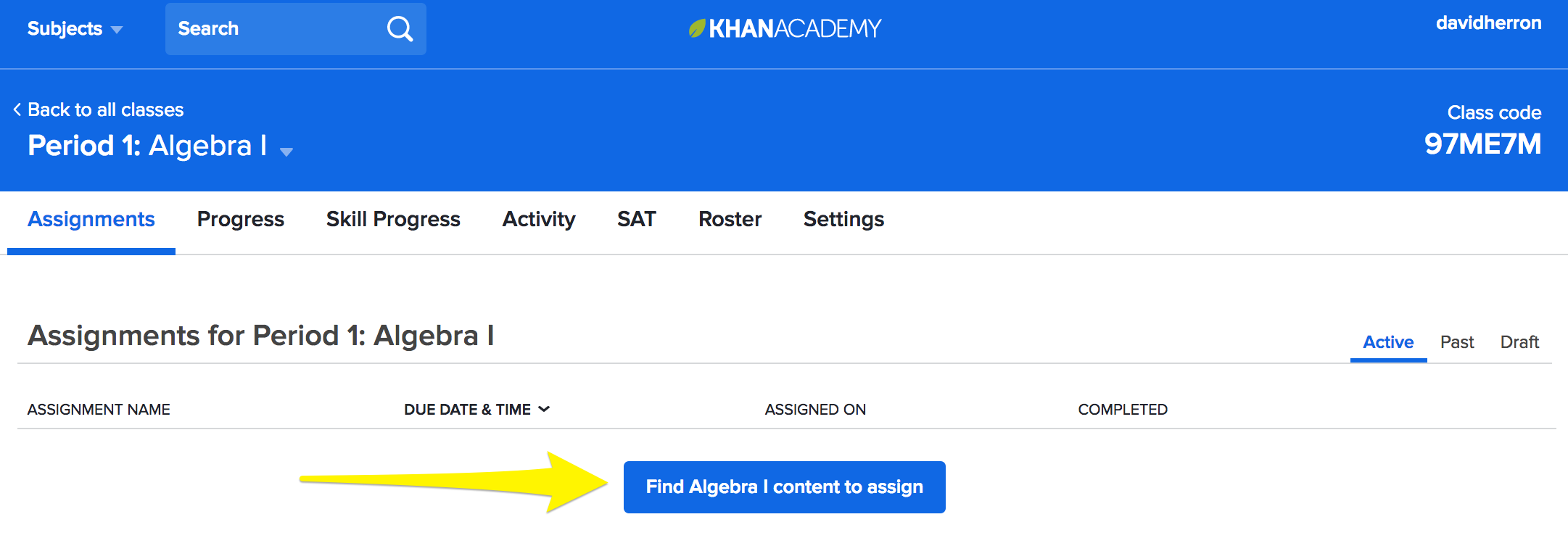Go to the SAT tab
Image resolution: width=1568 pixels, height=538 pixels.
click(x=637, y=219)
